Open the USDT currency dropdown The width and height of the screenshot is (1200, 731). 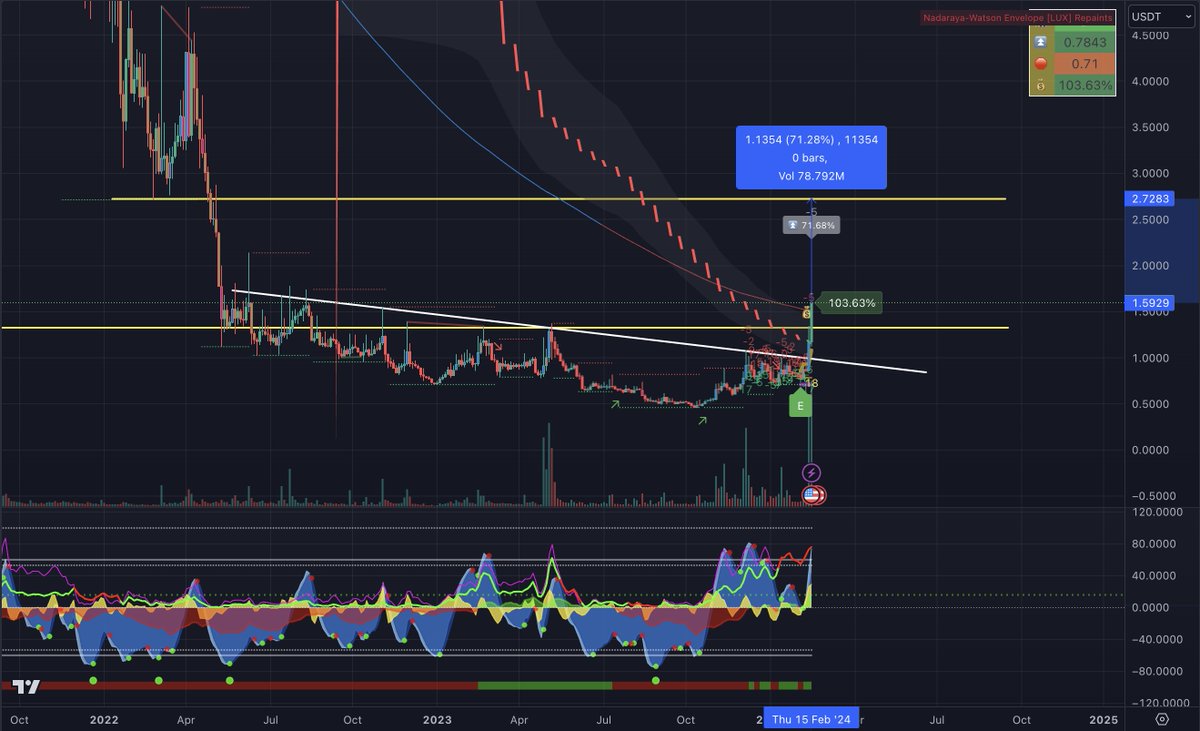[1160, 15]
